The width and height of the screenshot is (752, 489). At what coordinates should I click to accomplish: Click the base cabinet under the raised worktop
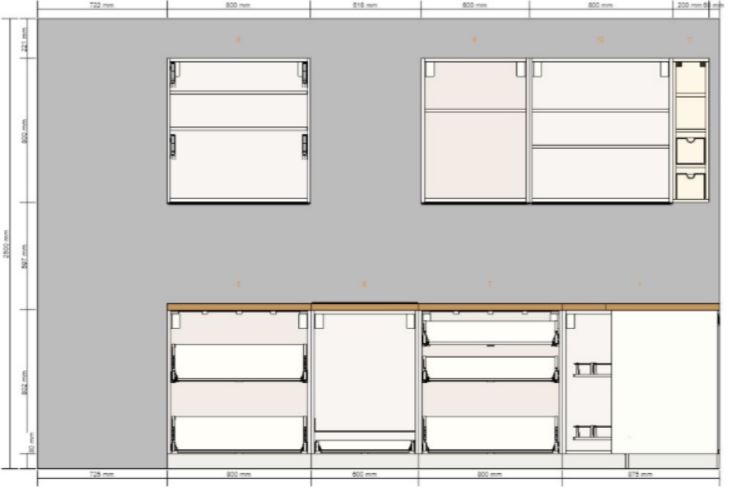(364, 375)
